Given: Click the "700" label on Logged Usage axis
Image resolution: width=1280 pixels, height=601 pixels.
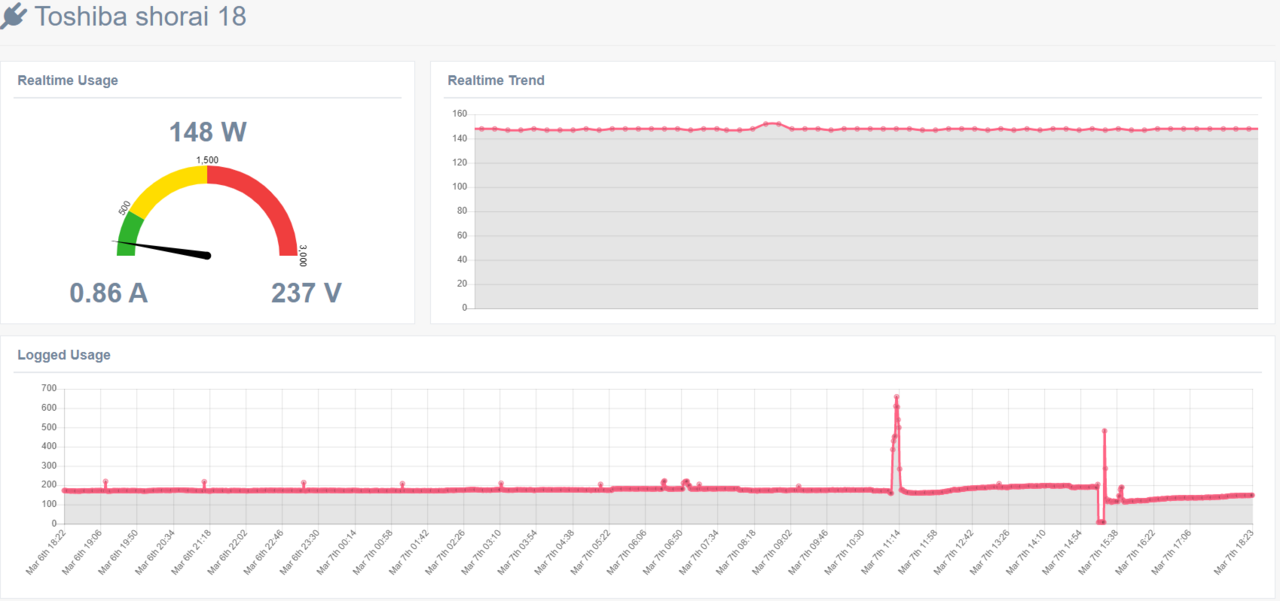Looking at the screenshot, I should point(49,387).
